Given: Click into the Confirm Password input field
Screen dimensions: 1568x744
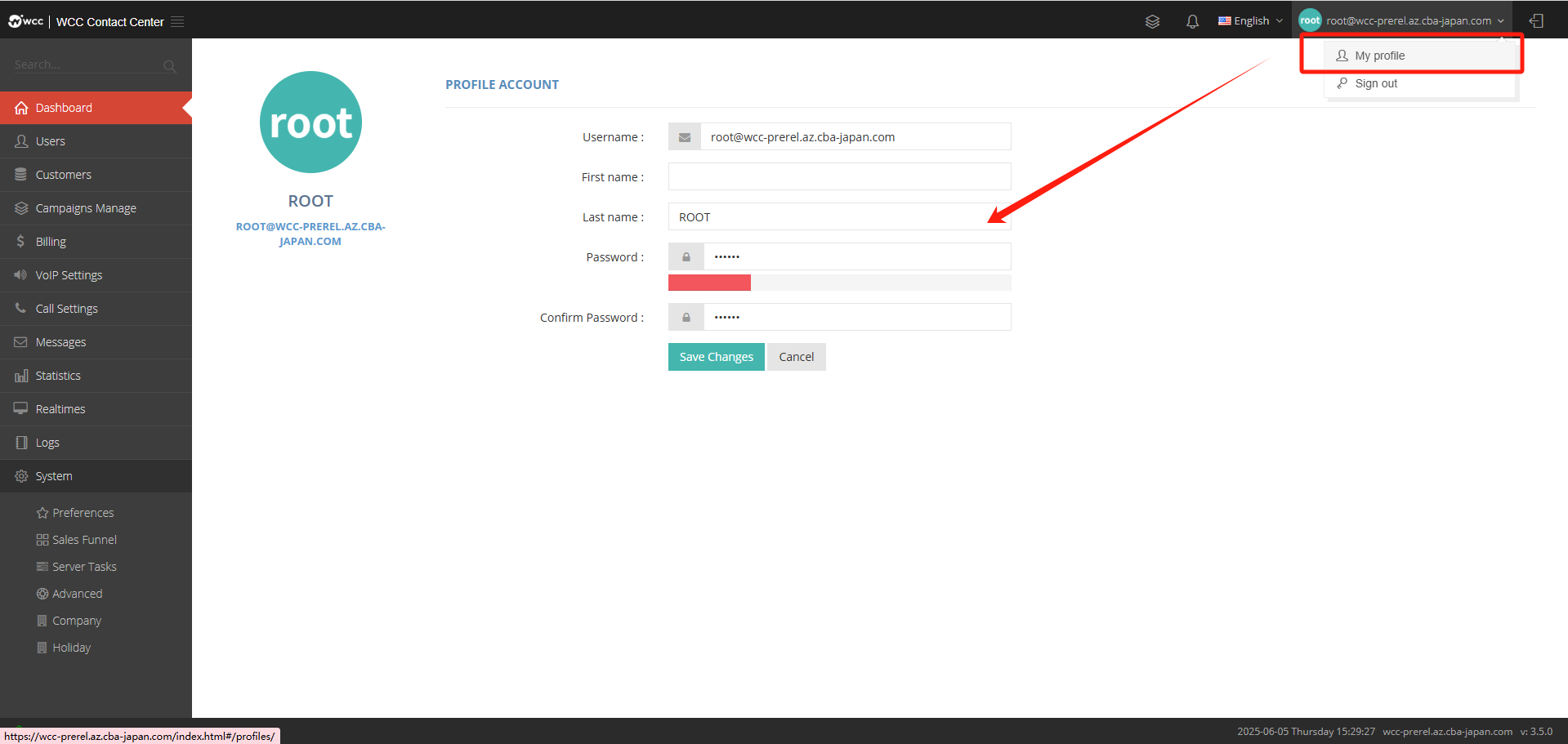Looking at the screenshot, I should tap(857, 318).
